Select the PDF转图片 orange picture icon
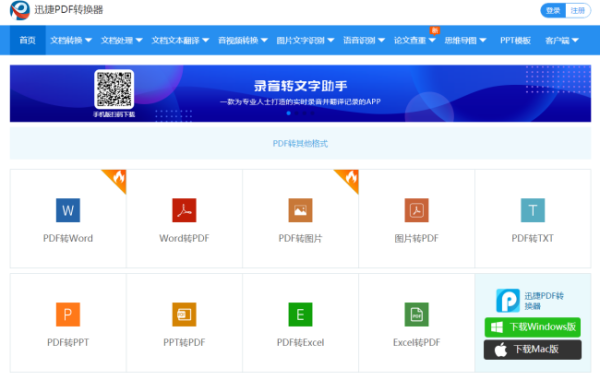The height and width of the screenshot is (380, 600). point(300,210)
